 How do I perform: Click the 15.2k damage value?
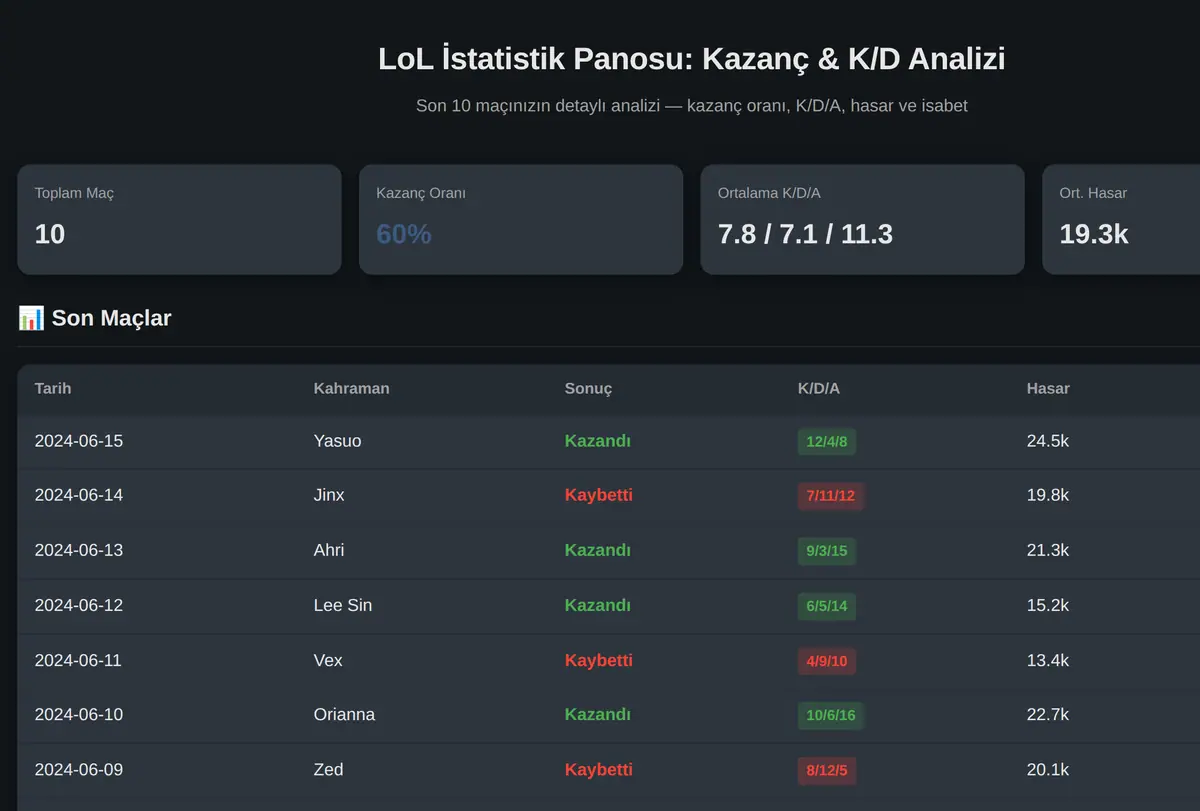coord(1048,605)
